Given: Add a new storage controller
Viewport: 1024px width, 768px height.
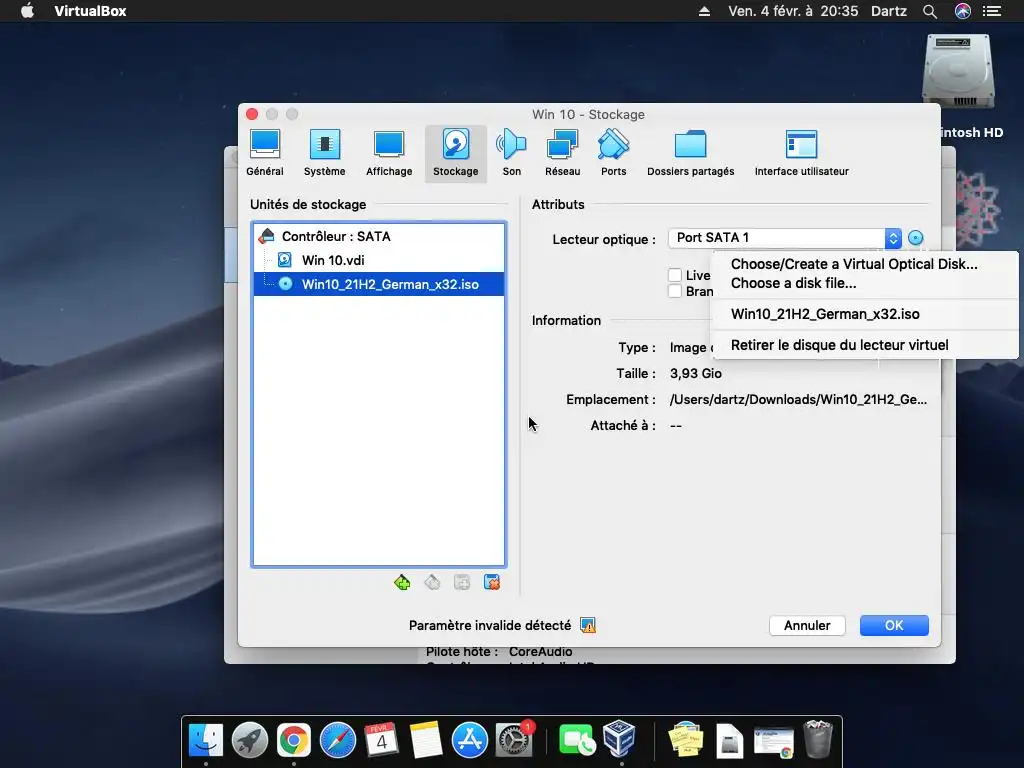Looking at the screenshot, I should 402,582.
